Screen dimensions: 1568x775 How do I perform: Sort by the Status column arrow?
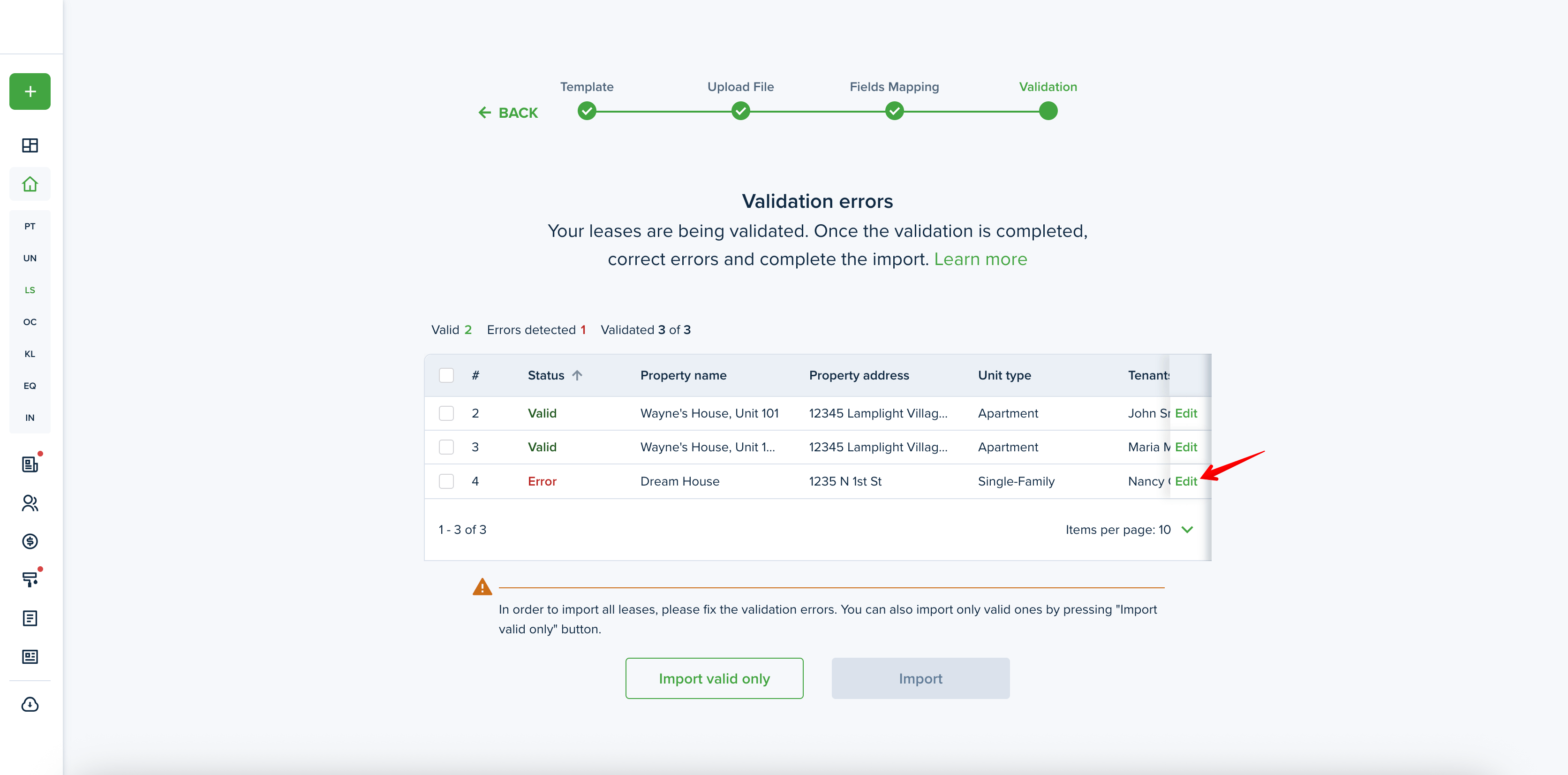[577, 375]
